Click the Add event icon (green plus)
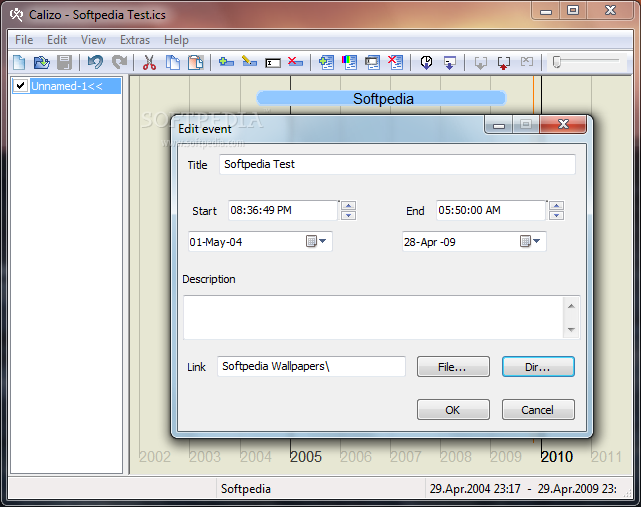Image resolution: width=641 pixels, height=507 pixels. click(226, 62)
